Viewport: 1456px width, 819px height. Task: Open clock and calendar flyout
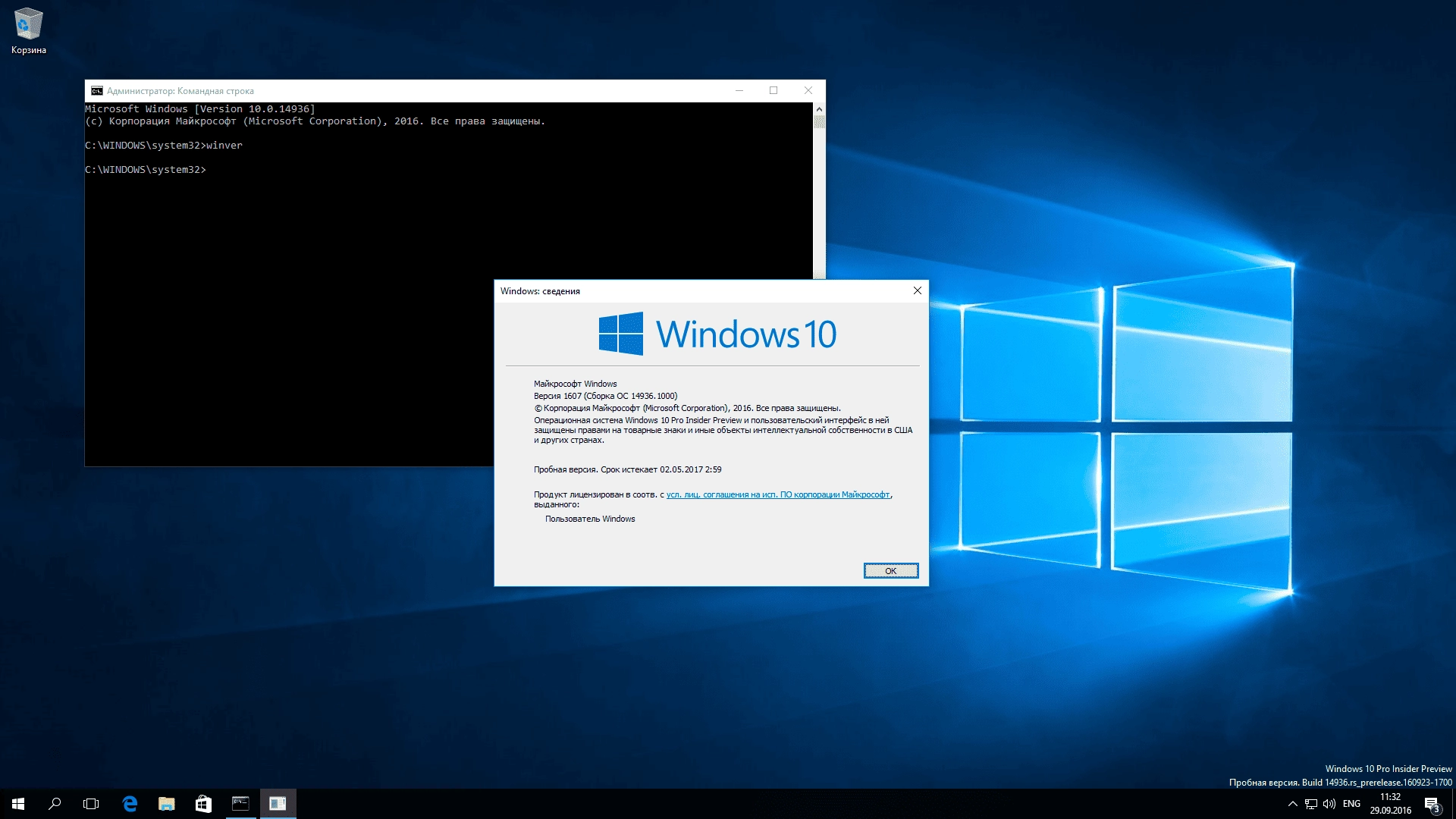click(x=1390, y=804)
